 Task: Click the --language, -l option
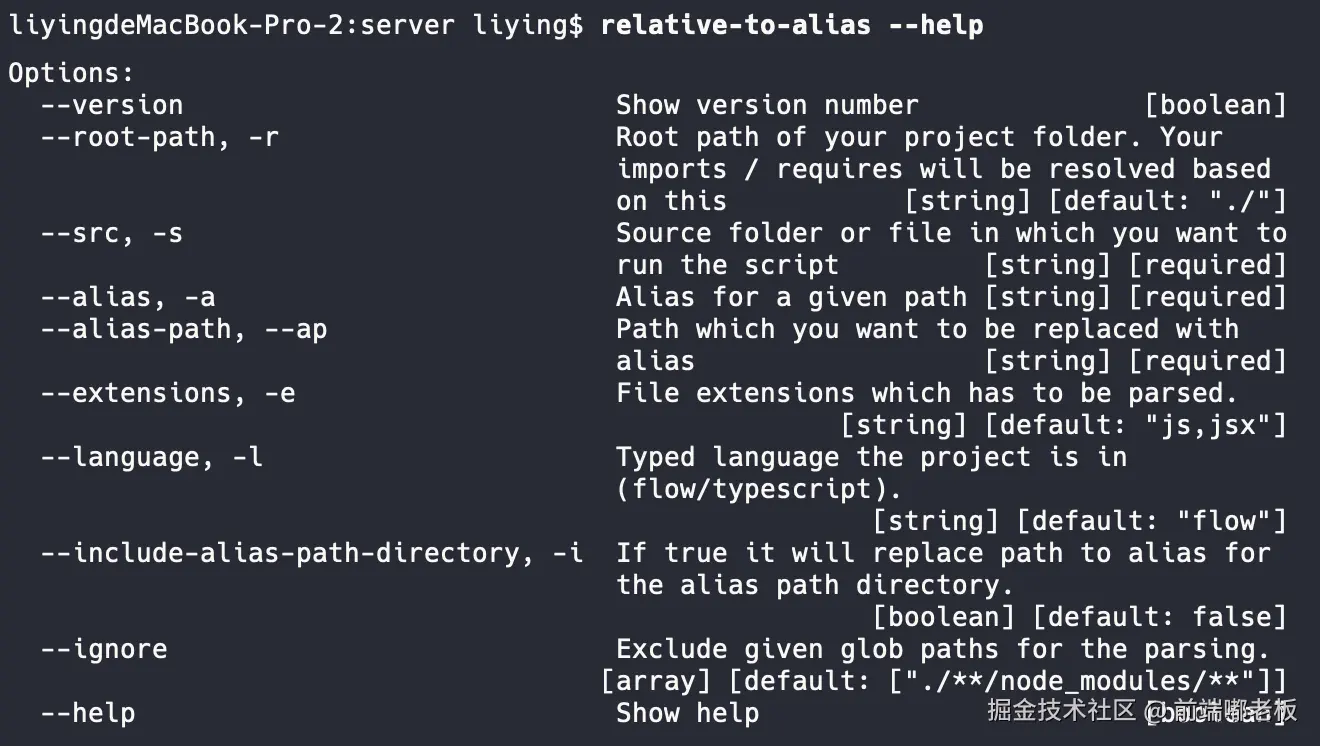coord(151,457)
